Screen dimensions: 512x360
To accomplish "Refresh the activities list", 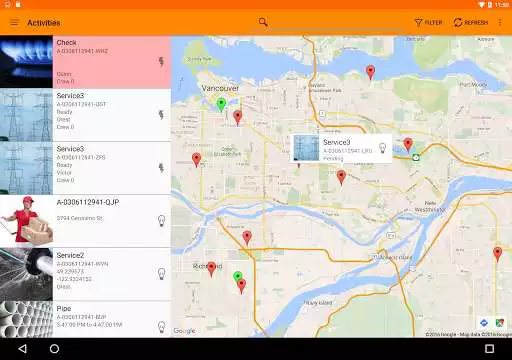I will pos(471,23).
